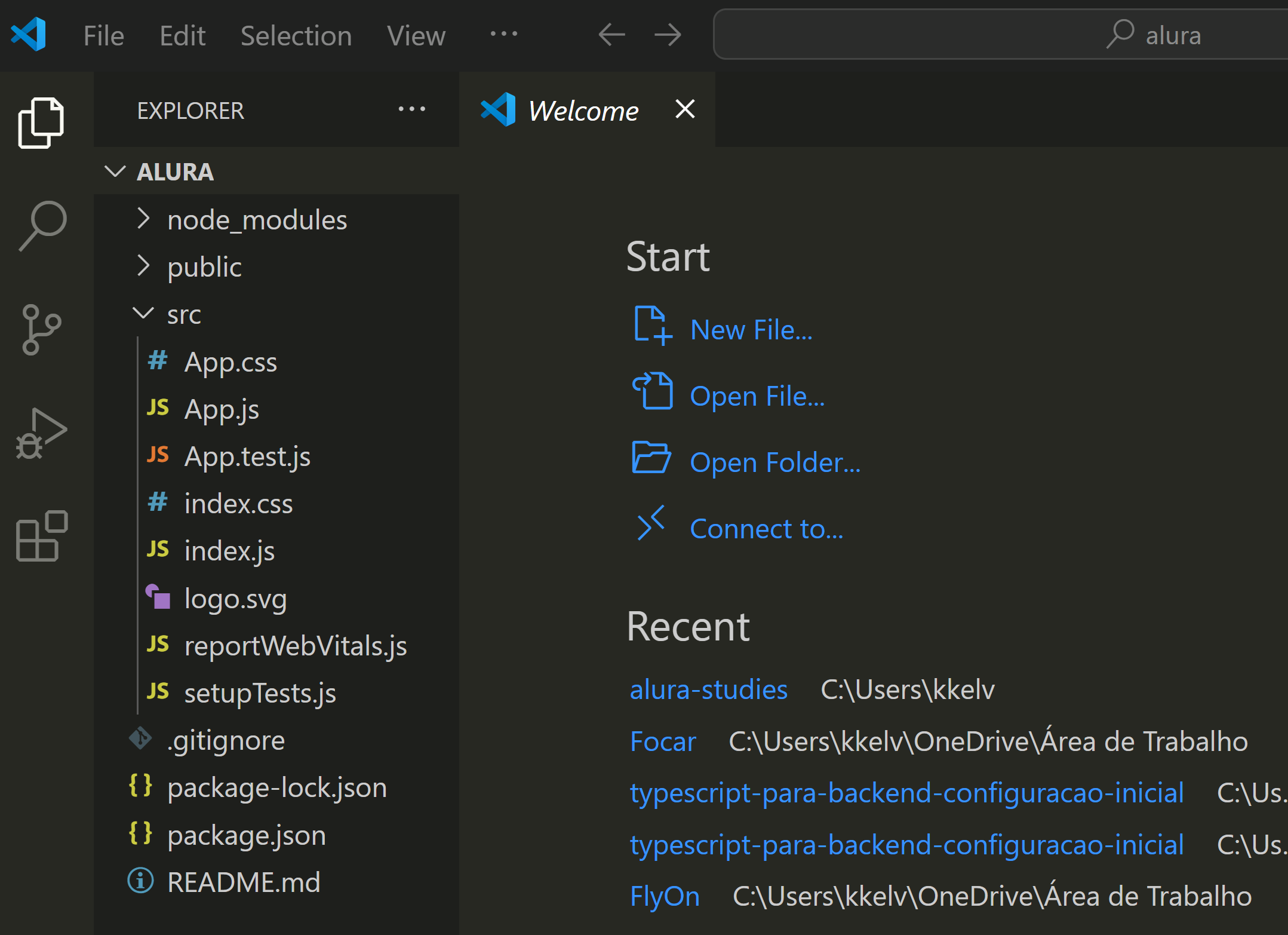Open index.js in the explorer
The image size is (1288, 935).
[x=229, y=550]
